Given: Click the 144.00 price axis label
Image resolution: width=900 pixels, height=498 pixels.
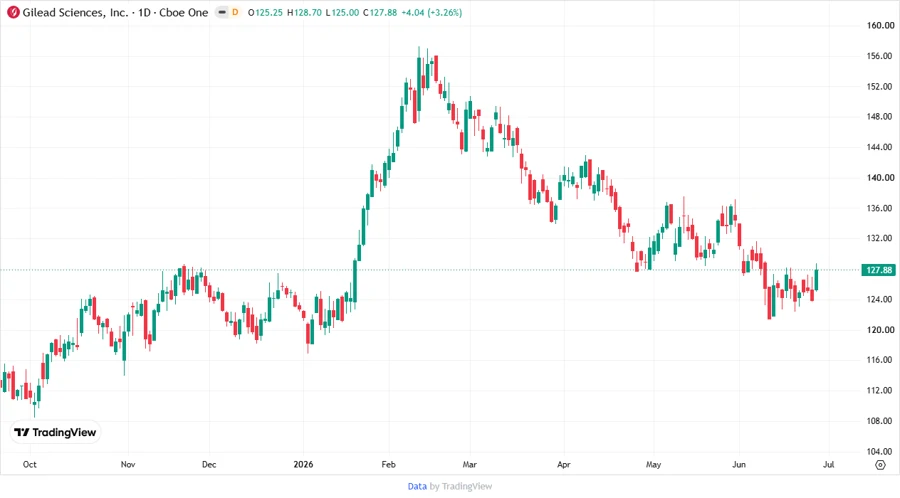Looking at the screenshot, I should pos(880,147).
